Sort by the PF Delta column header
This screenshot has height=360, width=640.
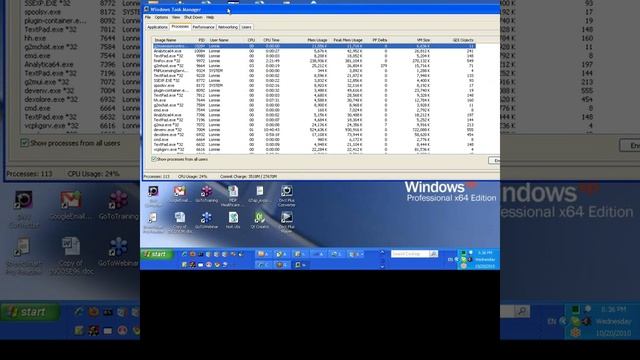380,40
